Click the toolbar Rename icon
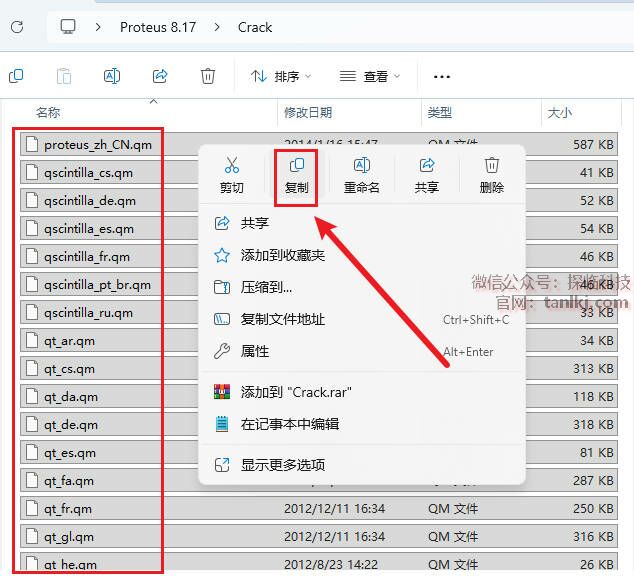 point(112,76)
